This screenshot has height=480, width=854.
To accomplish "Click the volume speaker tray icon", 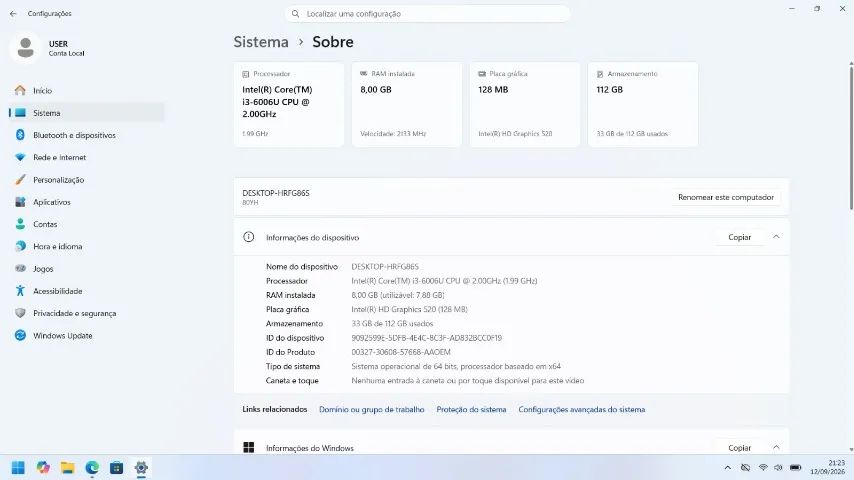I will [778, 467].
